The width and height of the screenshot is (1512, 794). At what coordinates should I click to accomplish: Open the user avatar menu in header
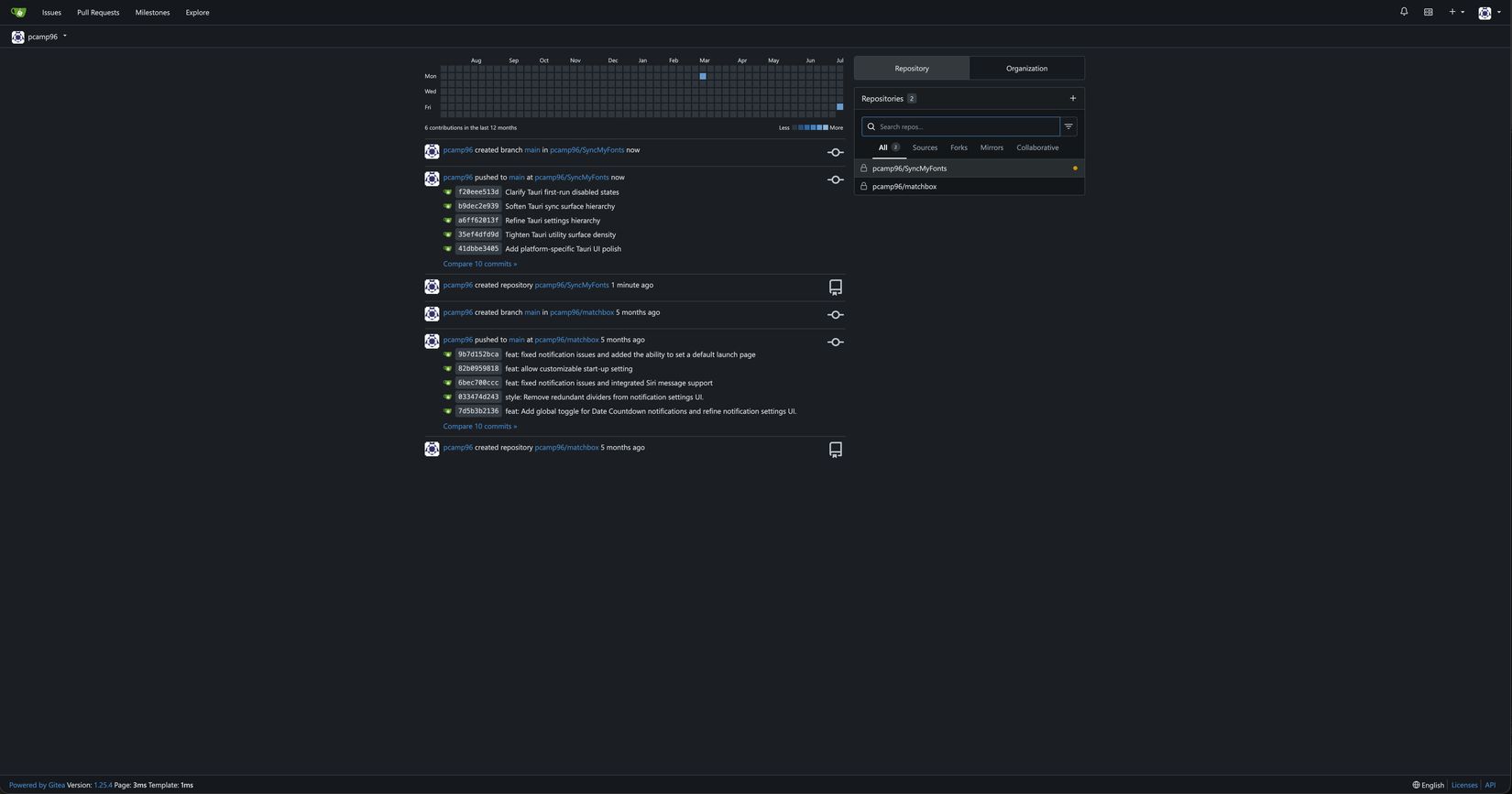[1489, 12]
